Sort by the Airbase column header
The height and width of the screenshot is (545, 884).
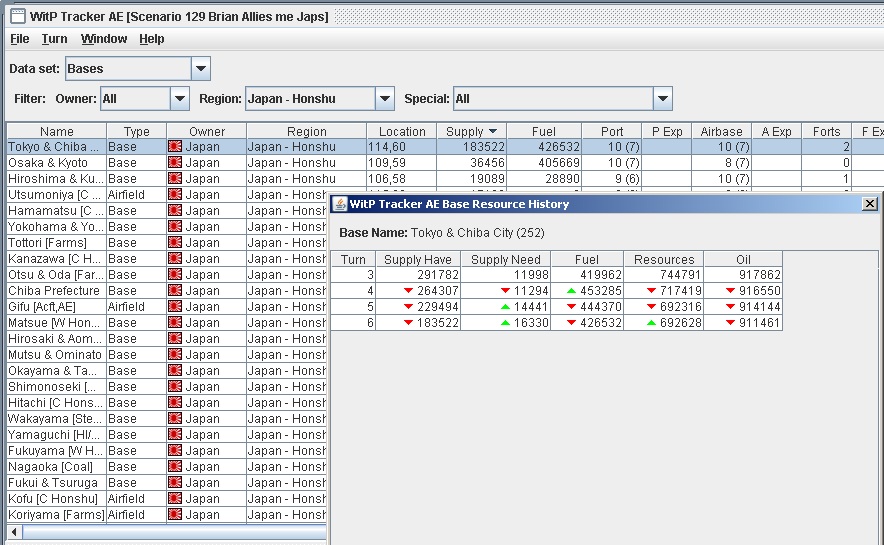click(721, 131)
